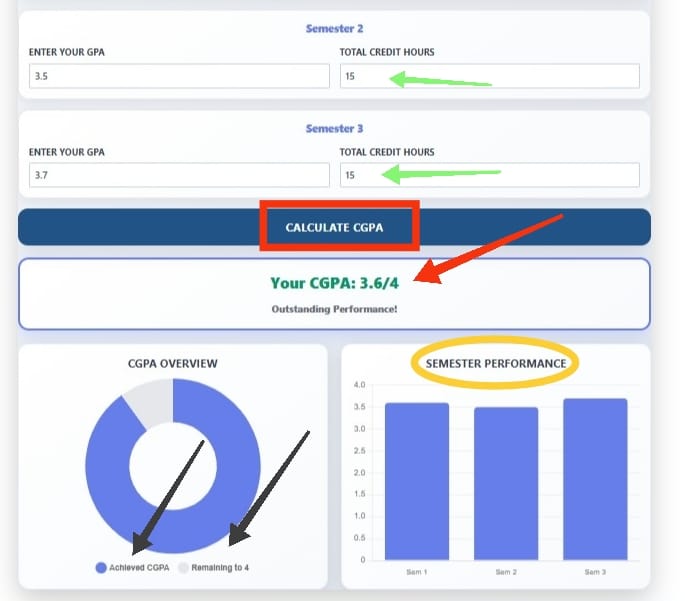Viewport: 685px width, 601px height.
Task: Select the Sem 3 bar in the chart
Action: 595,478
